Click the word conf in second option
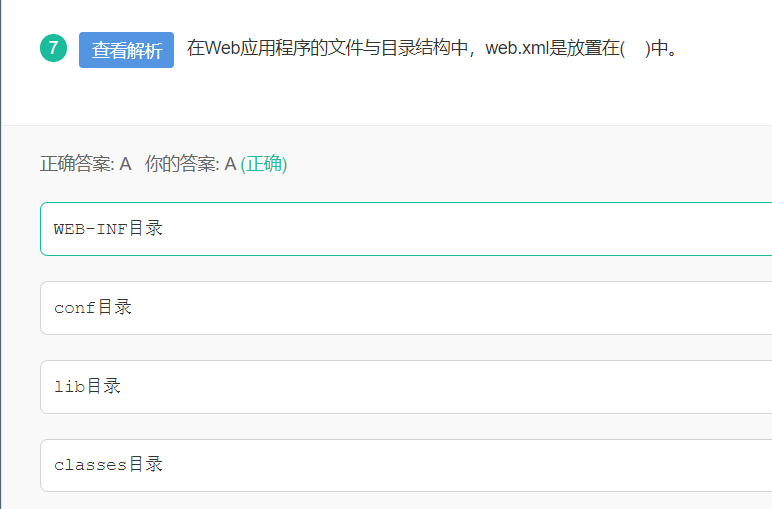 [75, 308]
